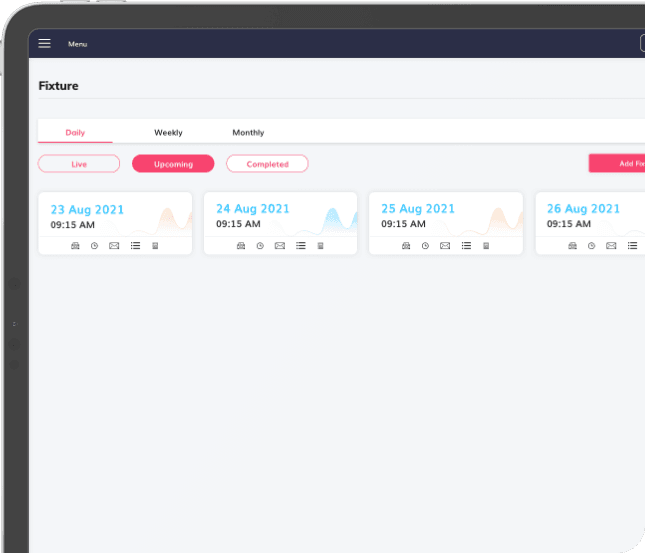Click clock icon on 26 Aug 2021 card
The width and height of the screenshot is (645, 553).
[591, 245]
